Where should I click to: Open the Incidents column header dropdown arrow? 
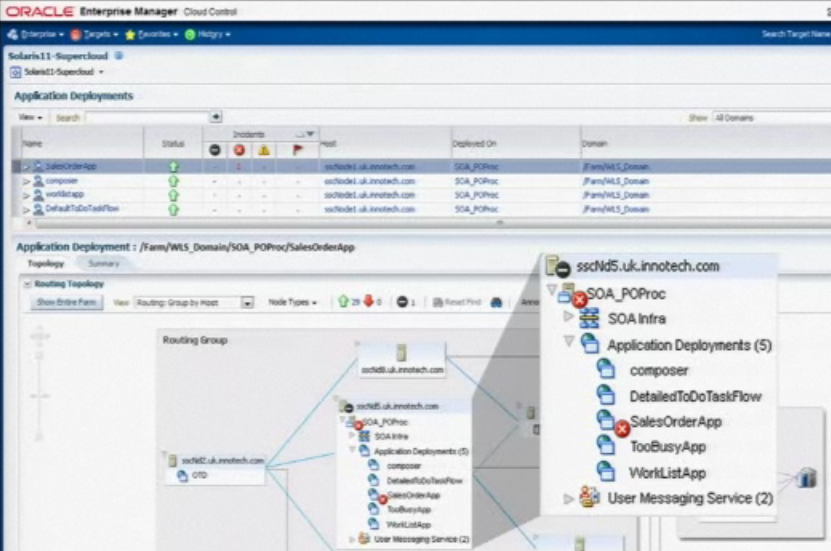(x=311, y=134)
